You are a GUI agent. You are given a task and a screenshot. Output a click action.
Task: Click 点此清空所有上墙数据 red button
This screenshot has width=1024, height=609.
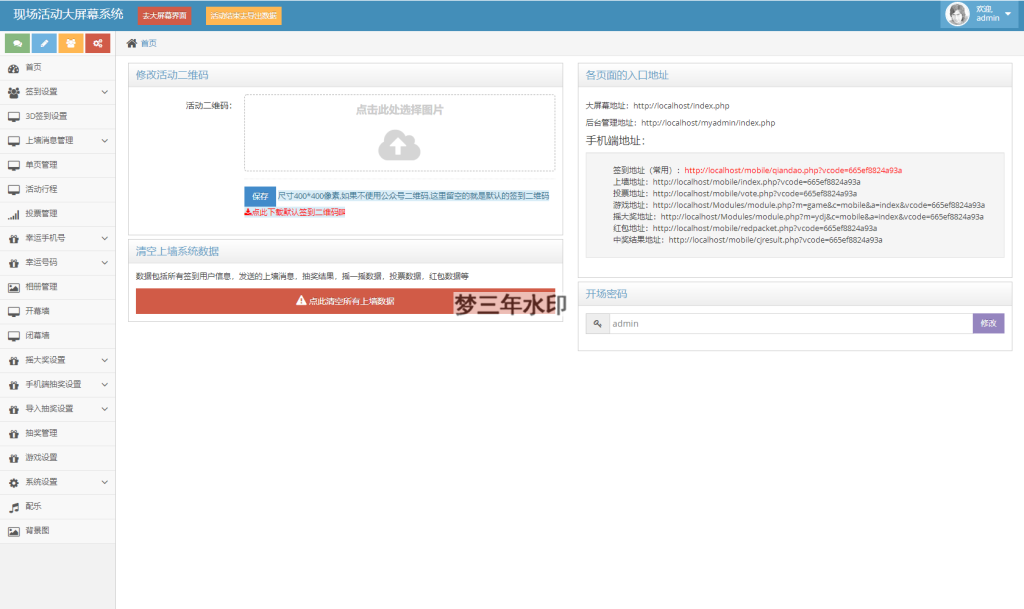345,301
